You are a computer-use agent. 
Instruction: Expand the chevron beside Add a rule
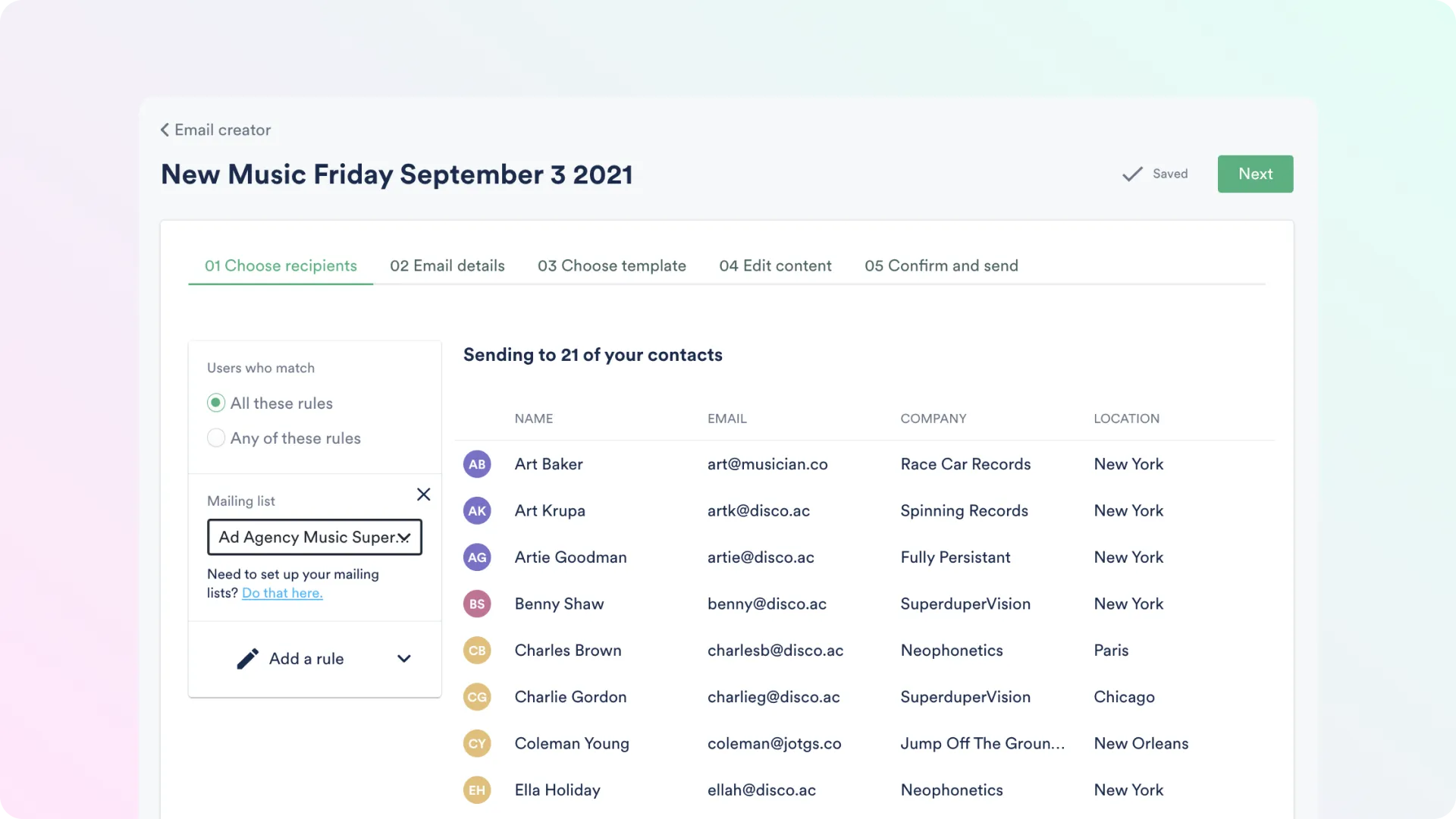(403, 658)
